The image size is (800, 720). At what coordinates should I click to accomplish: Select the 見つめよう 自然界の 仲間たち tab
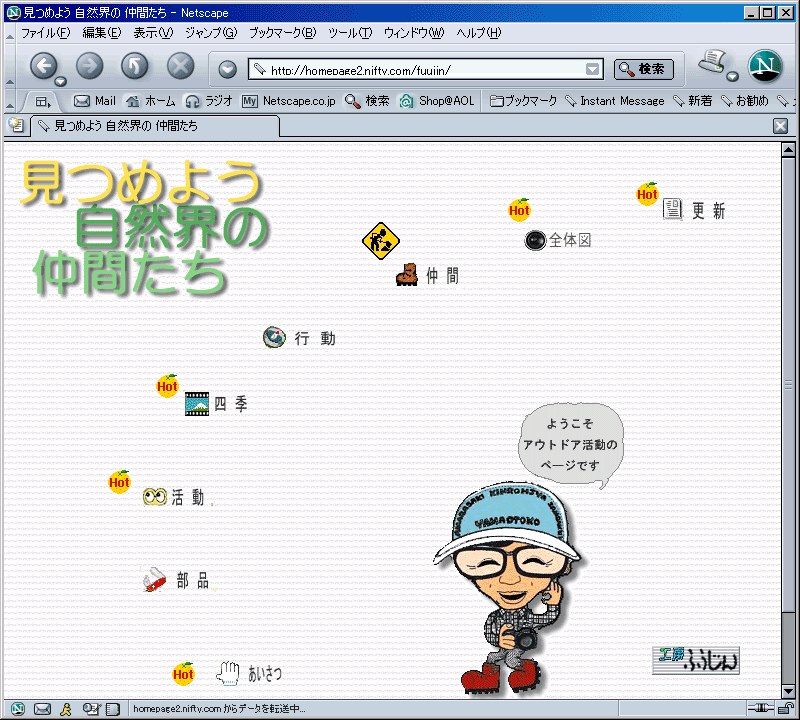[156, 126]
